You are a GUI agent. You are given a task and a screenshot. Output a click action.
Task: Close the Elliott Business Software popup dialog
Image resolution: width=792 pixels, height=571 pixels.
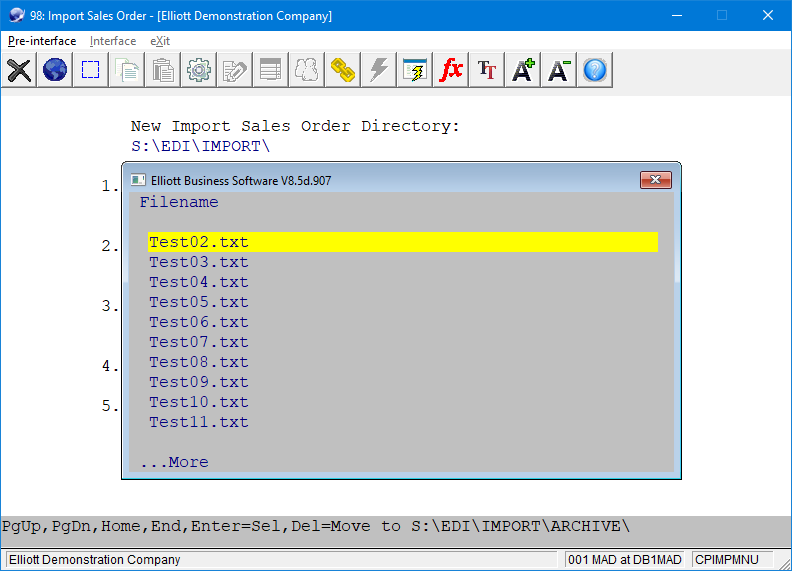coord(655,180)
